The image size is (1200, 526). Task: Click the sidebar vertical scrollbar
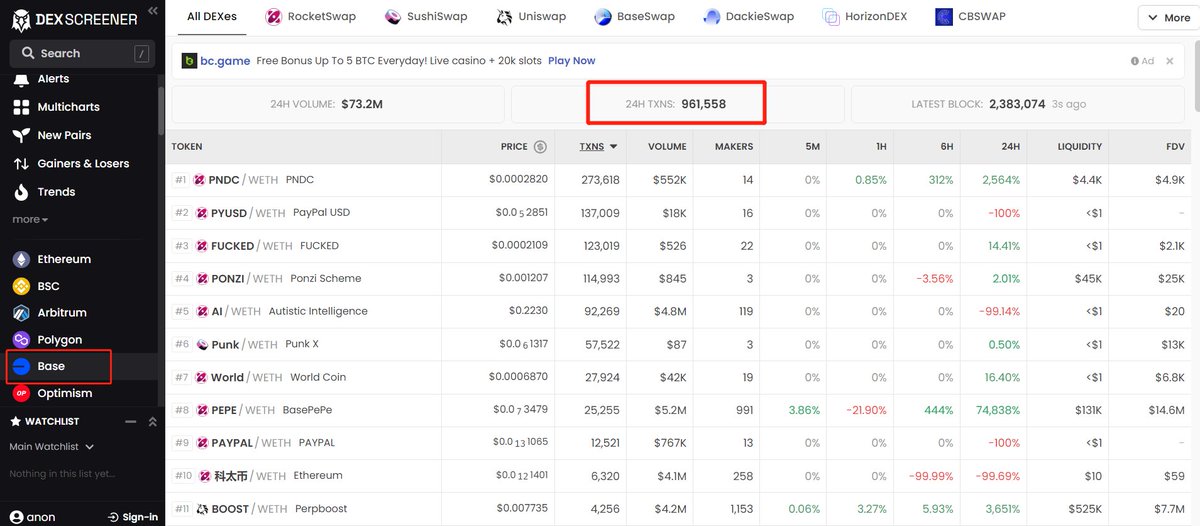click(x=162, y=110)
